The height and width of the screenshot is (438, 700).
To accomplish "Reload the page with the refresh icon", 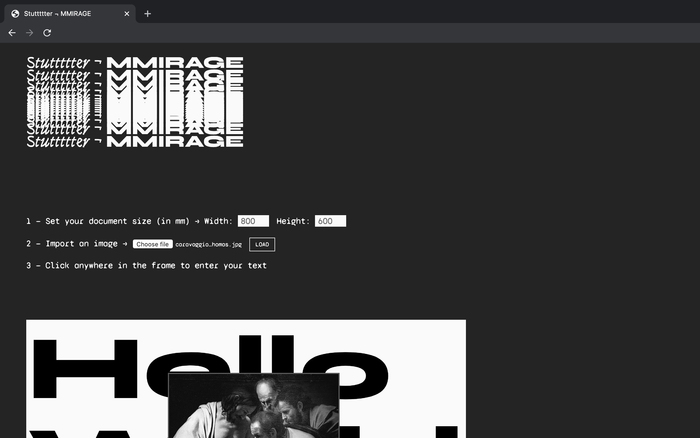I will click(47, 33).
